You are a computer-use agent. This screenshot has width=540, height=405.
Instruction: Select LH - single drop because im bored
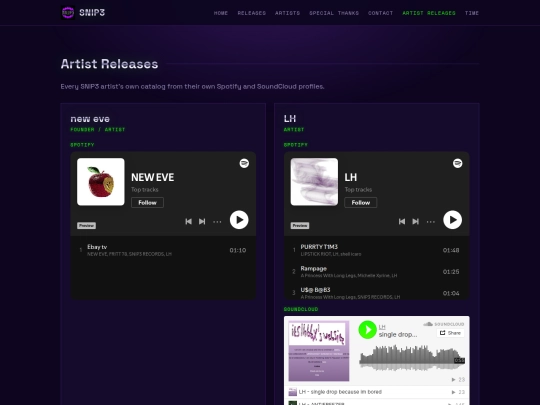[x=376, y=392]
